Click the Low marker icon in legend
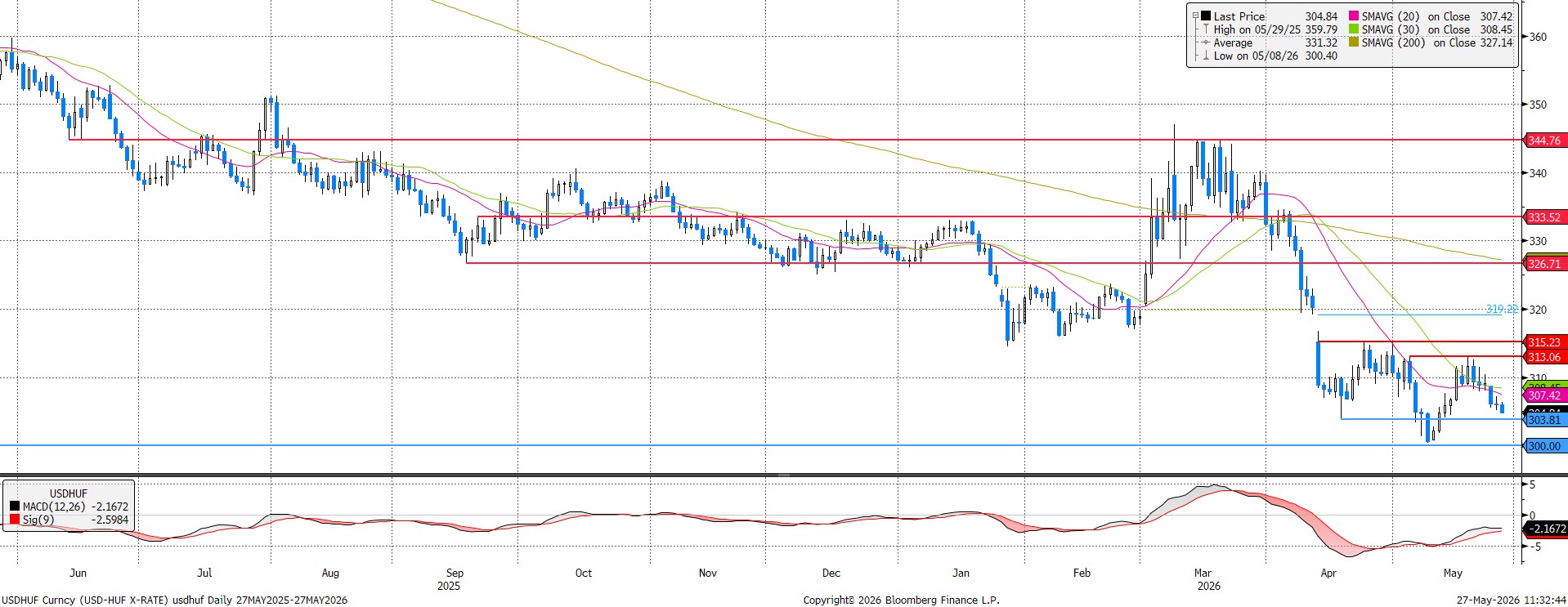The height and width of the screenshot is (607, 1568). pos(1206,55)
